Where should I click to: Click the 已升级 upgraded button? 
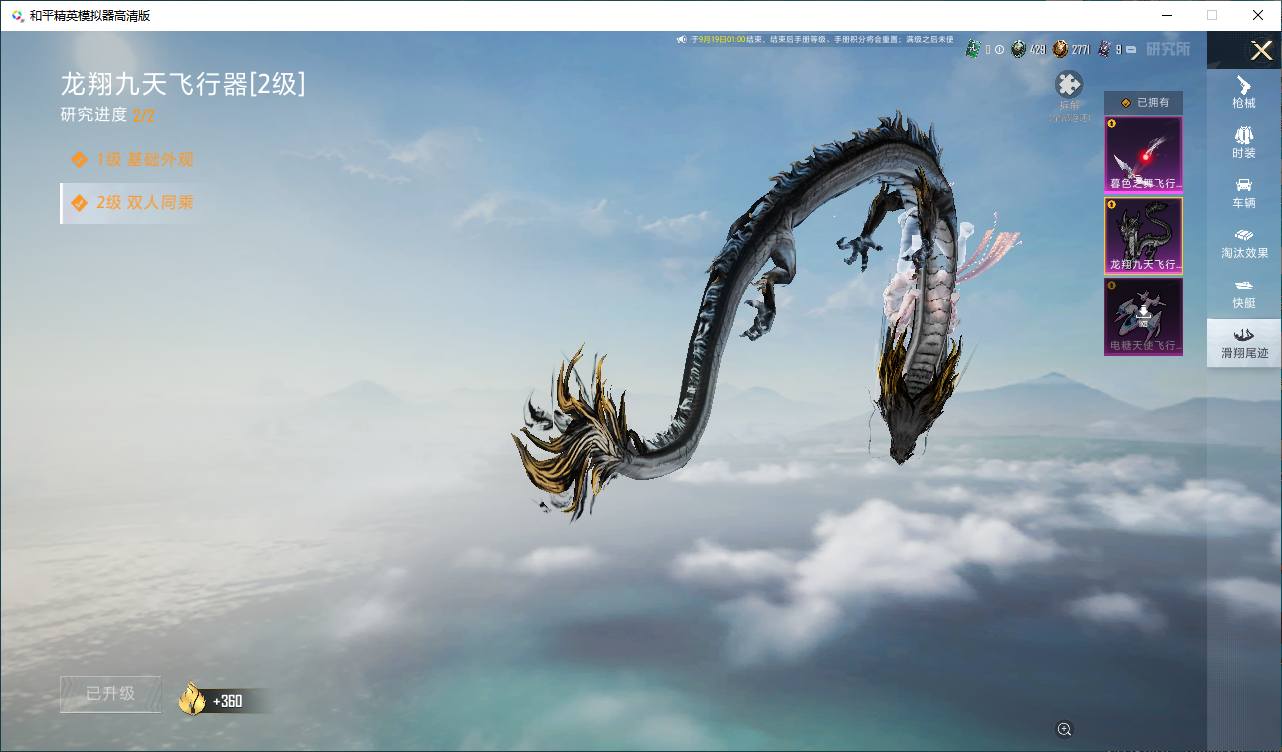click(x=110, y=694)
